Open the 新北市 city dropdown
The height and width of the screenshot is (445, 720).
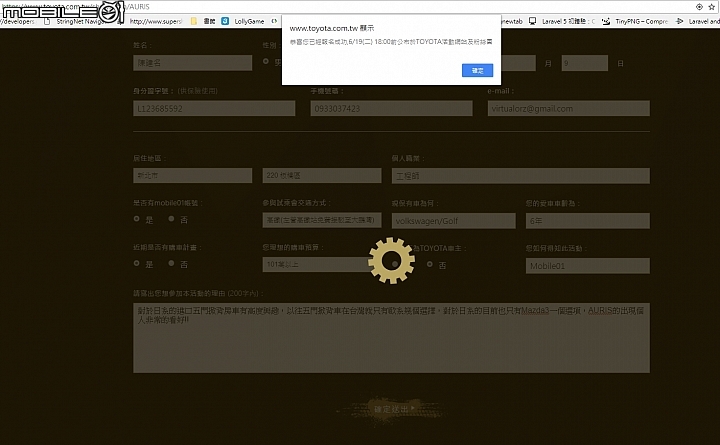tap(192, 175)
